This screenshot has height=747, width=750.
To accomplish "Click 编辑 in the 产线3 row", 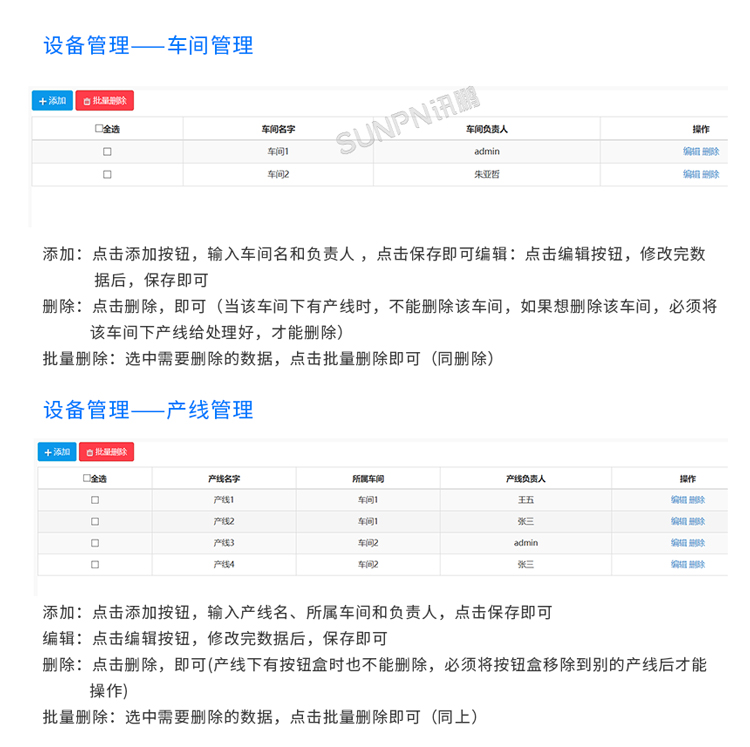I will 678,543.
